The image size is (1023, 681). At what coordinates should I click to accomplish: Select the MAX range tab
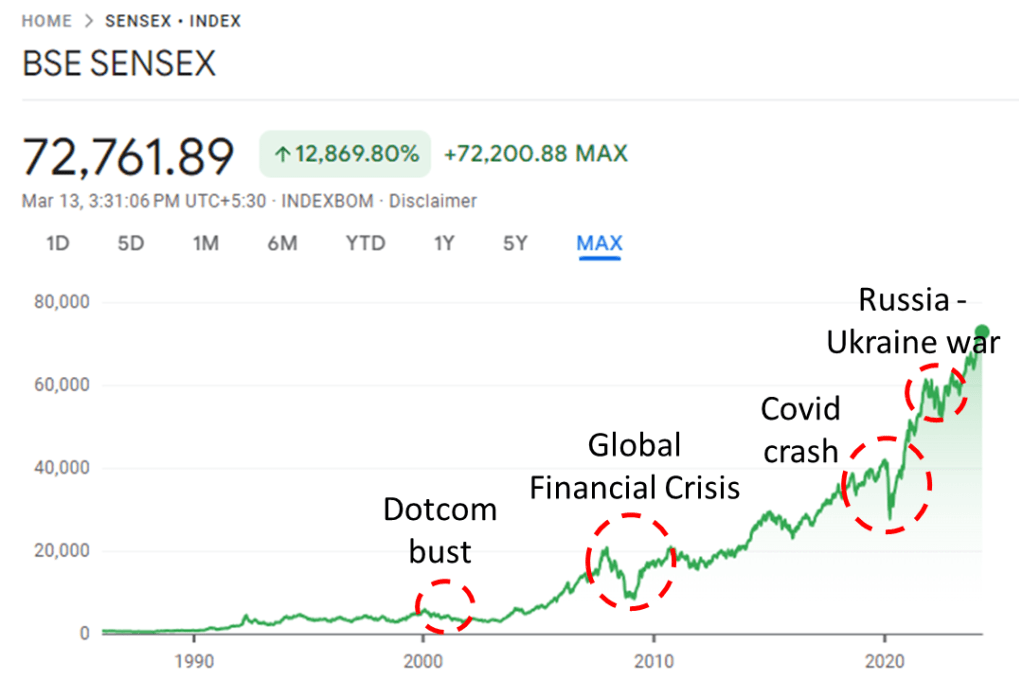[x=599, y=243]
